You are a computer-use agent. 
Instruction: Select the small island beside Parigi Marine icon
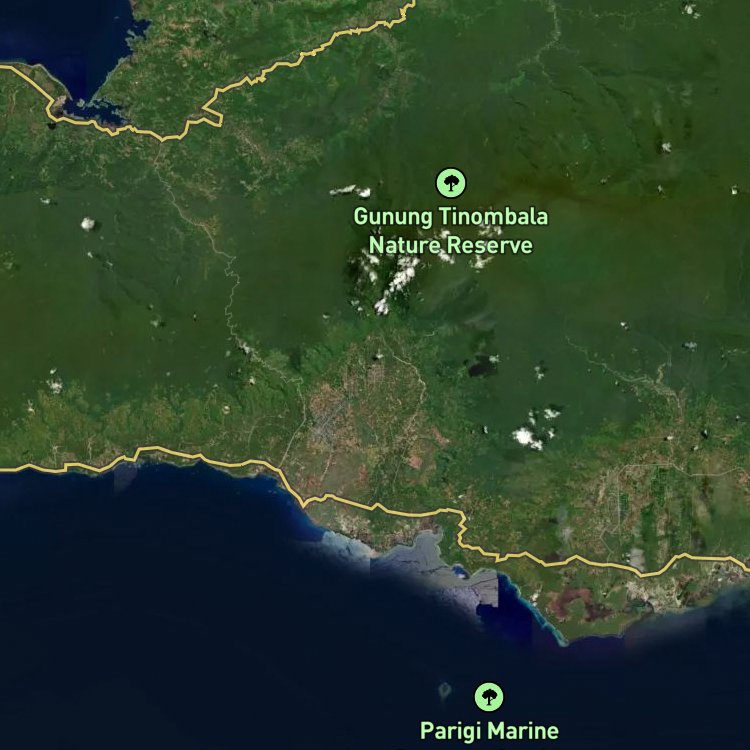(445, 690)
